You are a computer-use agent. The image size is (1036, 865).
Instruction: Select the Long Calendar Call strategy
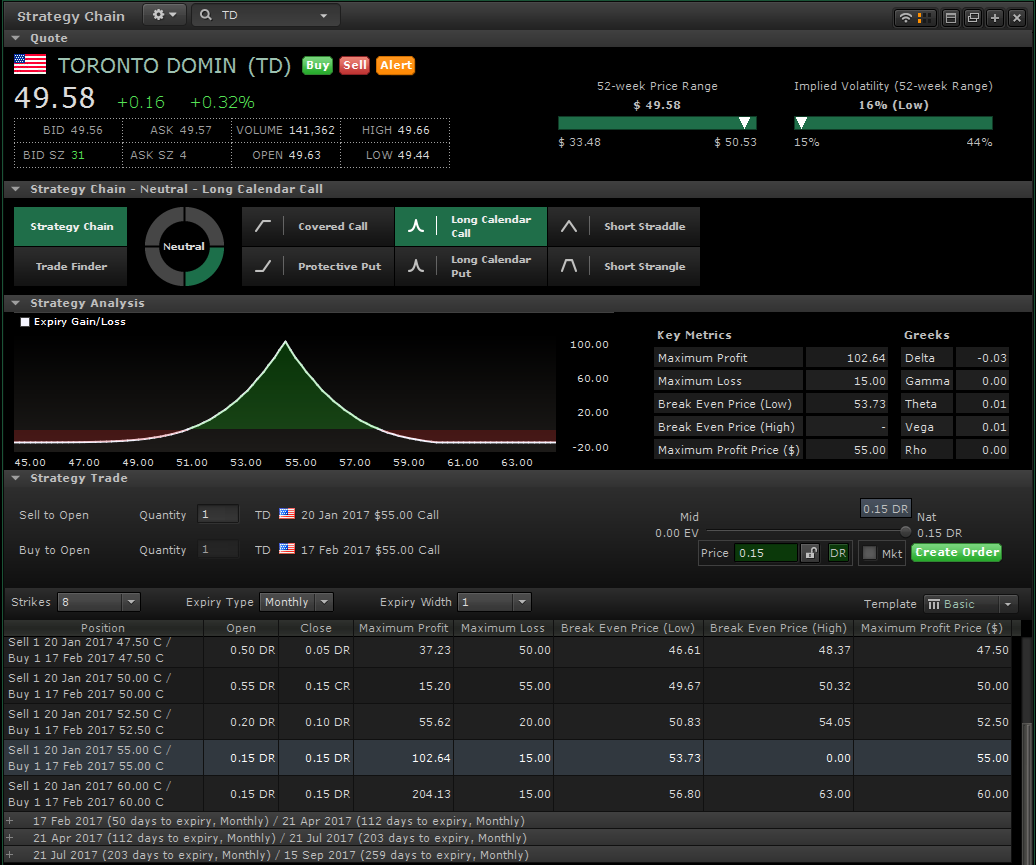(470, 226)
